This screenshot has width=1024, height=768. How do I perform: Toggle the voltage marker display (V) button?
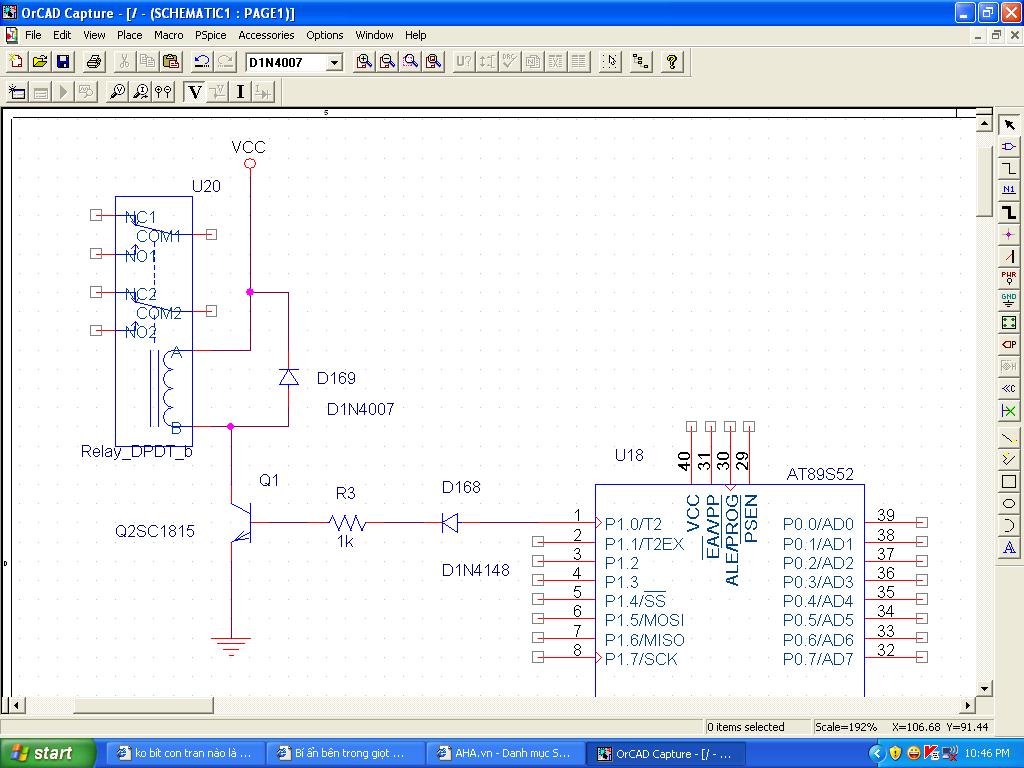[x=195, y=92]
